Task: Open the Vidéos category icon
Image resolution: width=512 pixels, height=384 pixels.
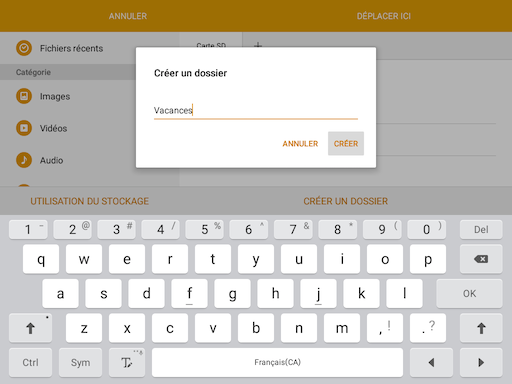Action: (x=24, y=128)
